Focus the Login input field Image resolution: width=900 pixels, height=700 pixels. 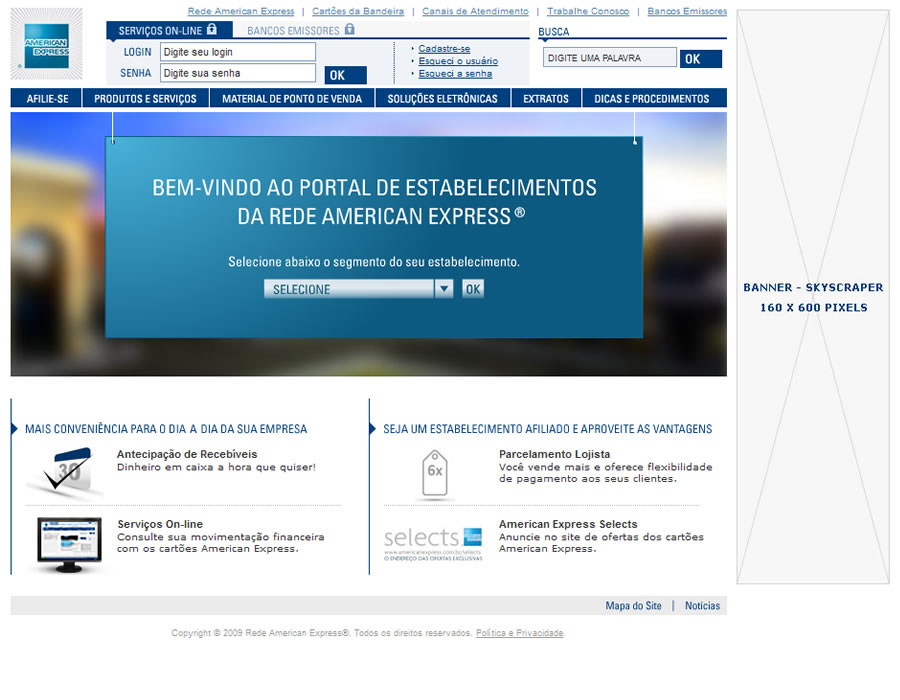(238, 52)
